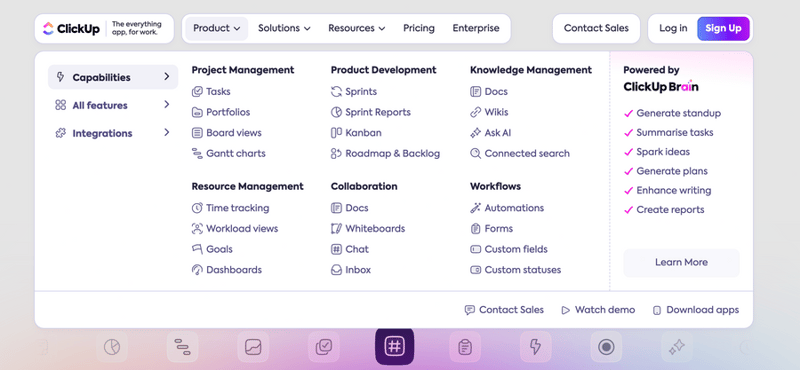Image resolution: width=800 pixels, height=370 pixels.
Task: Click the Learn More button
Action: click(x=681, y=263)
